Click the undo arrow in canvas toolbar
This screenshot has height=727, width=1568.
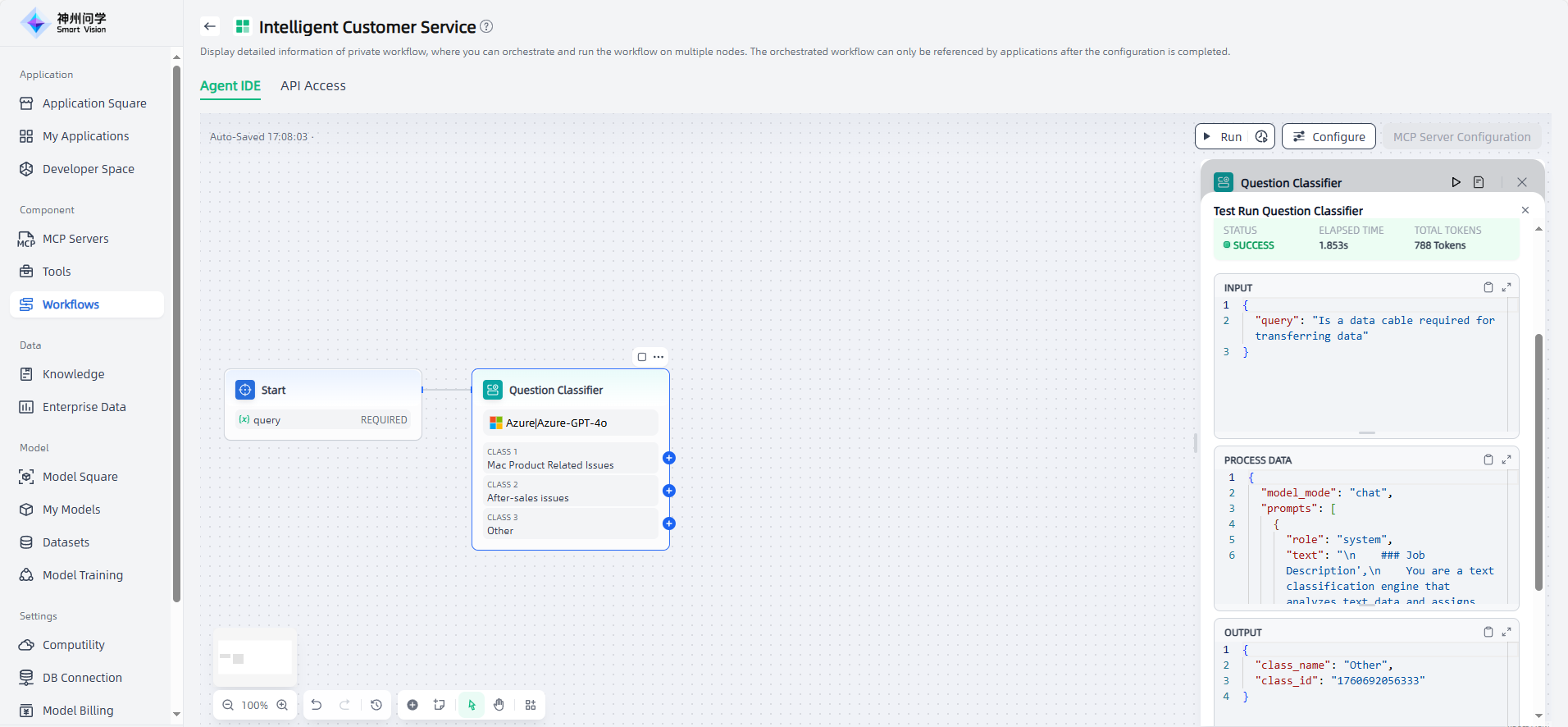[317, 705]
